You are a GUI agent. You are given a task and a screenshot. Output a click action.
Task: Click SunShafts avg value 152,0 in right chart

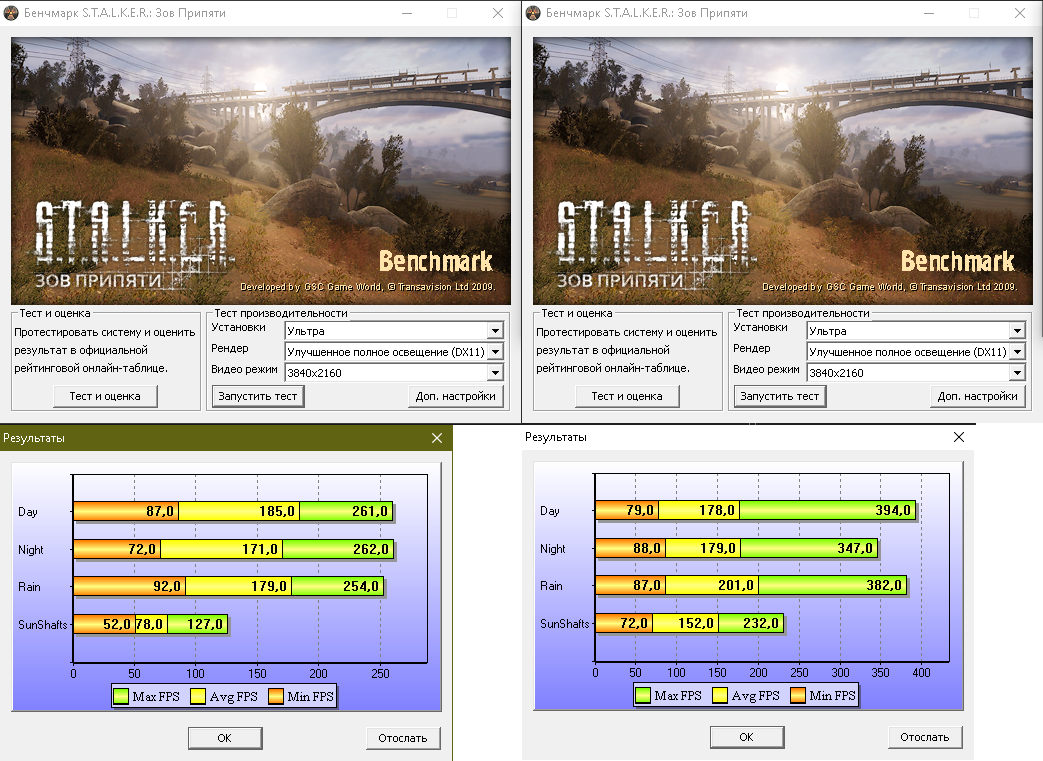tap(696, 623)
